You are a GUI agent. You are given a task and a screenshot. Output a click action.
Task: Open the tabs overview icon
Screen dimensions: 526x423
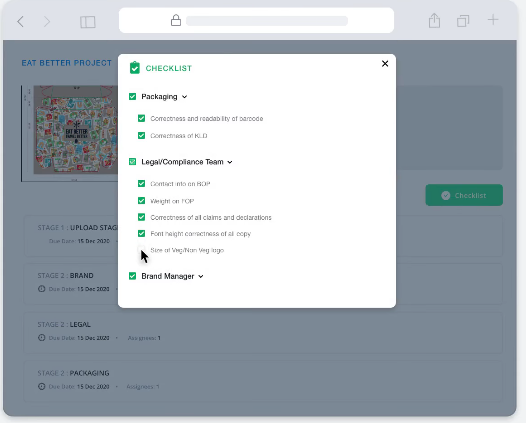click(x=463, y=21)
